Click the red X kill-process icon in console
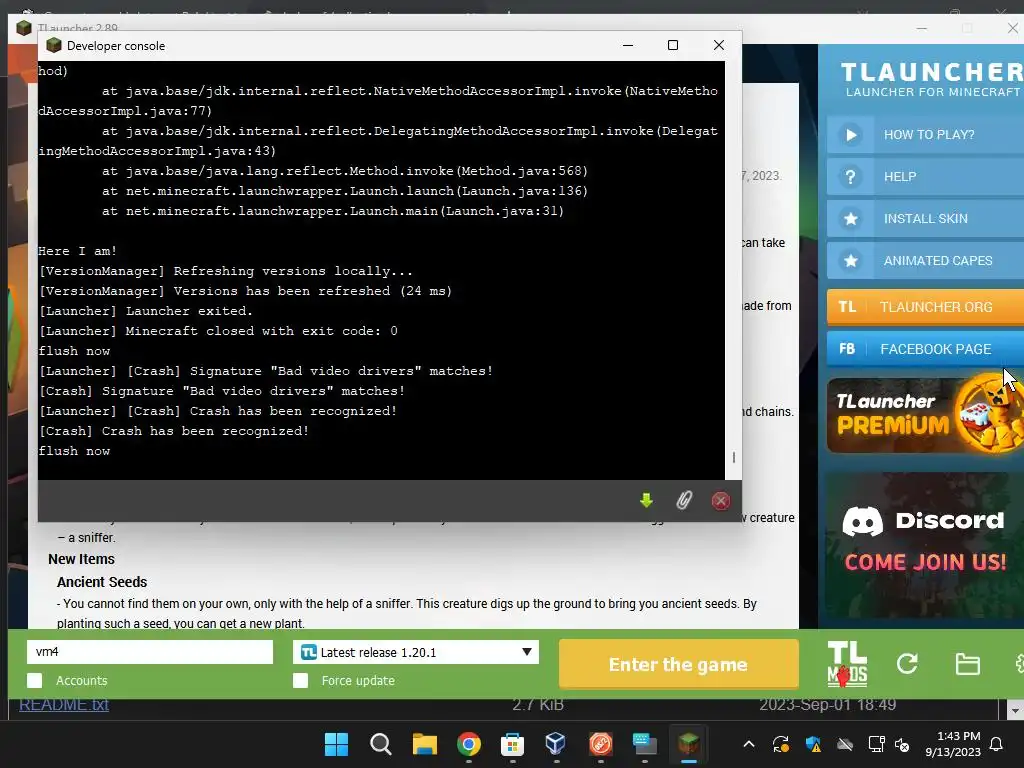 point(720,501)
